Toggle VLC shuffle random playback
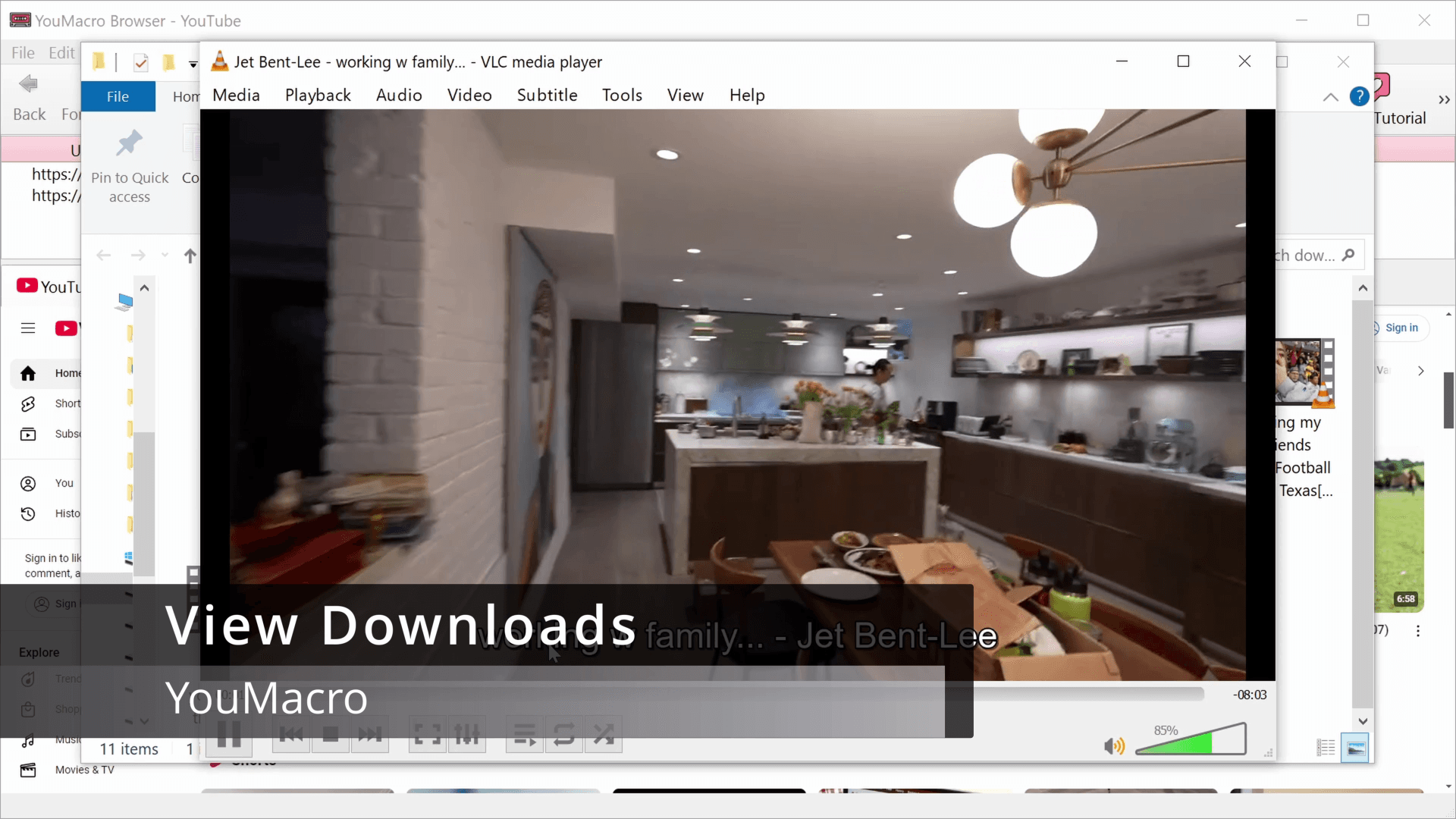Viewport: 1456px width, 819px height. pos(604,734)
